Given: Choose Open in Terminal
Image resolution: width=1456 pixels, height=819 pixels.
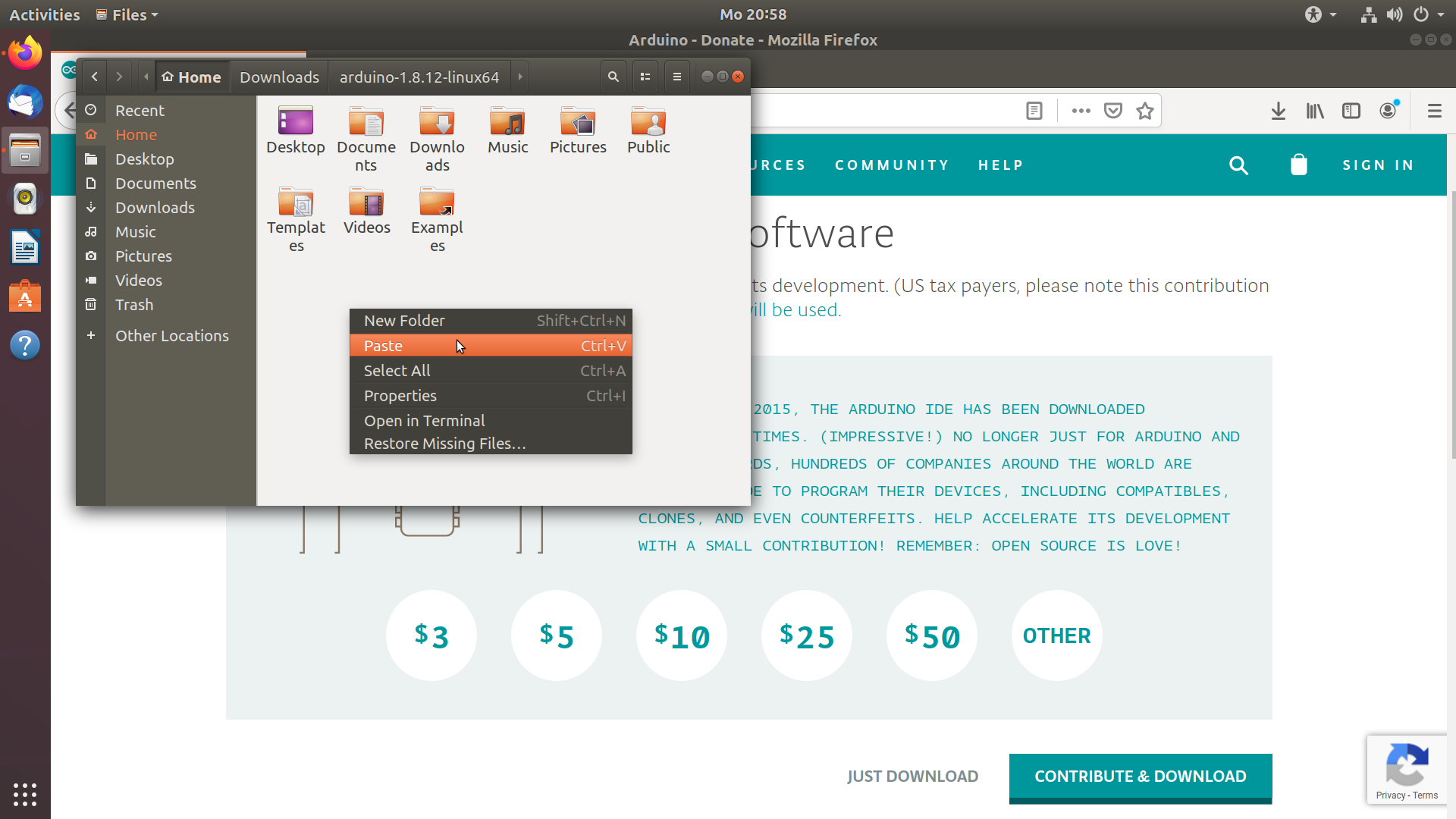Looking at the screenshot, I should point(491,421).
